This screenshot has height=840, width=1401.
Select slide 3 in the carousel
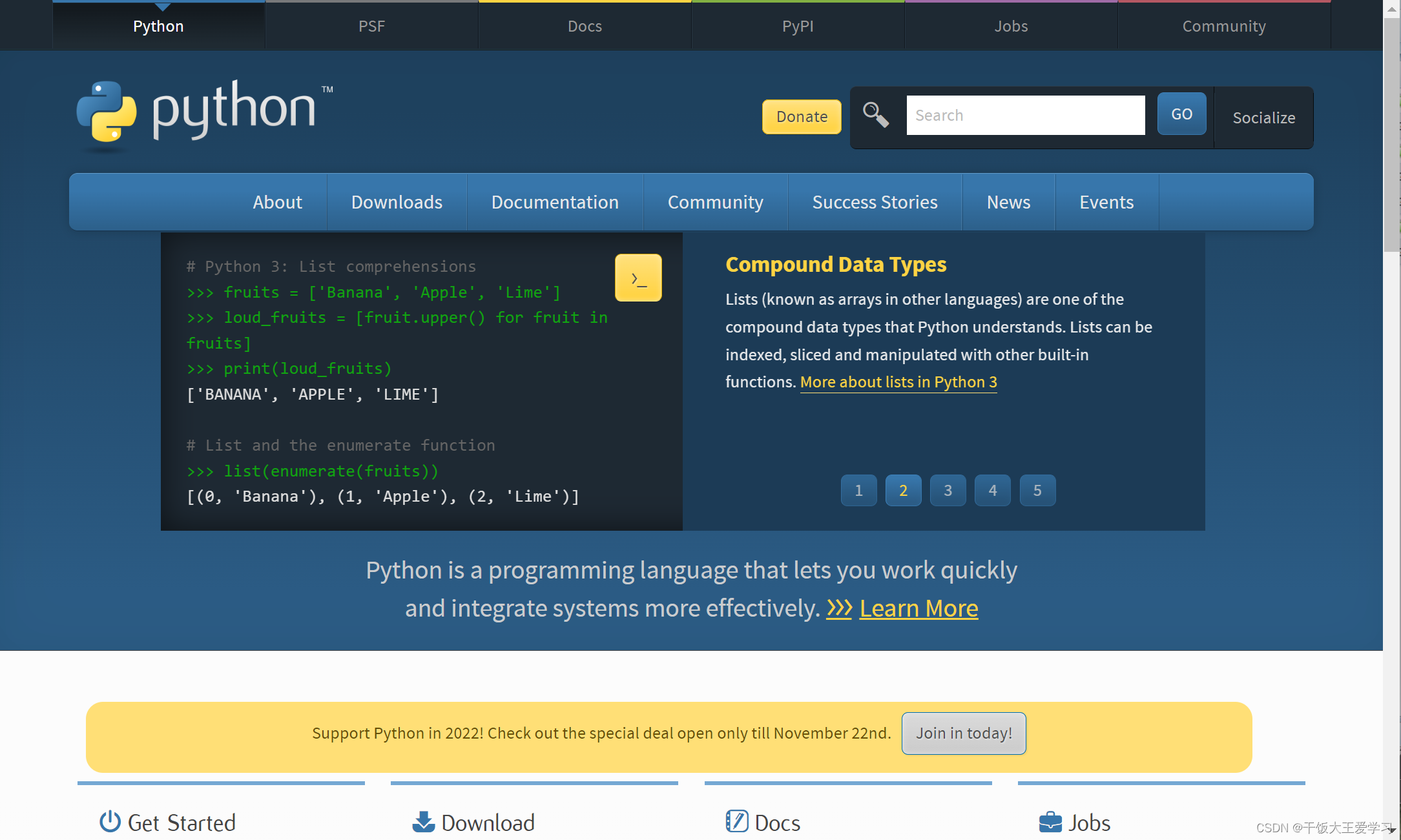pos(948,491)
